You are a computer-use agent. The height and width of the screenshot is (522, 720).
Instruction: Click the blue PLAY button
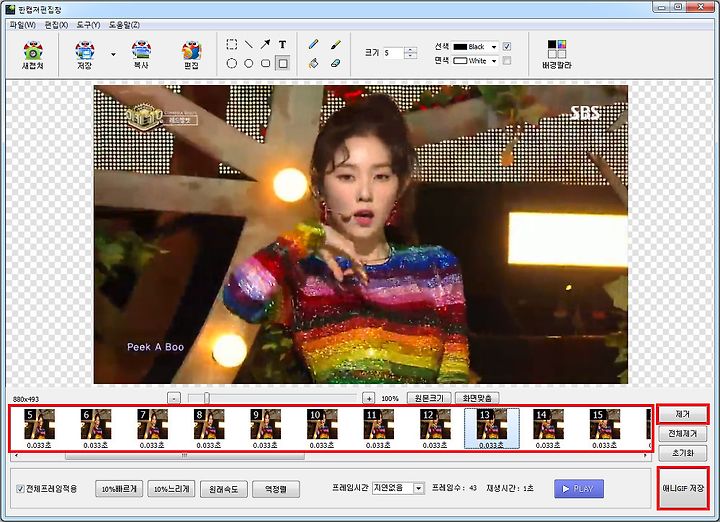click(579, 489)
